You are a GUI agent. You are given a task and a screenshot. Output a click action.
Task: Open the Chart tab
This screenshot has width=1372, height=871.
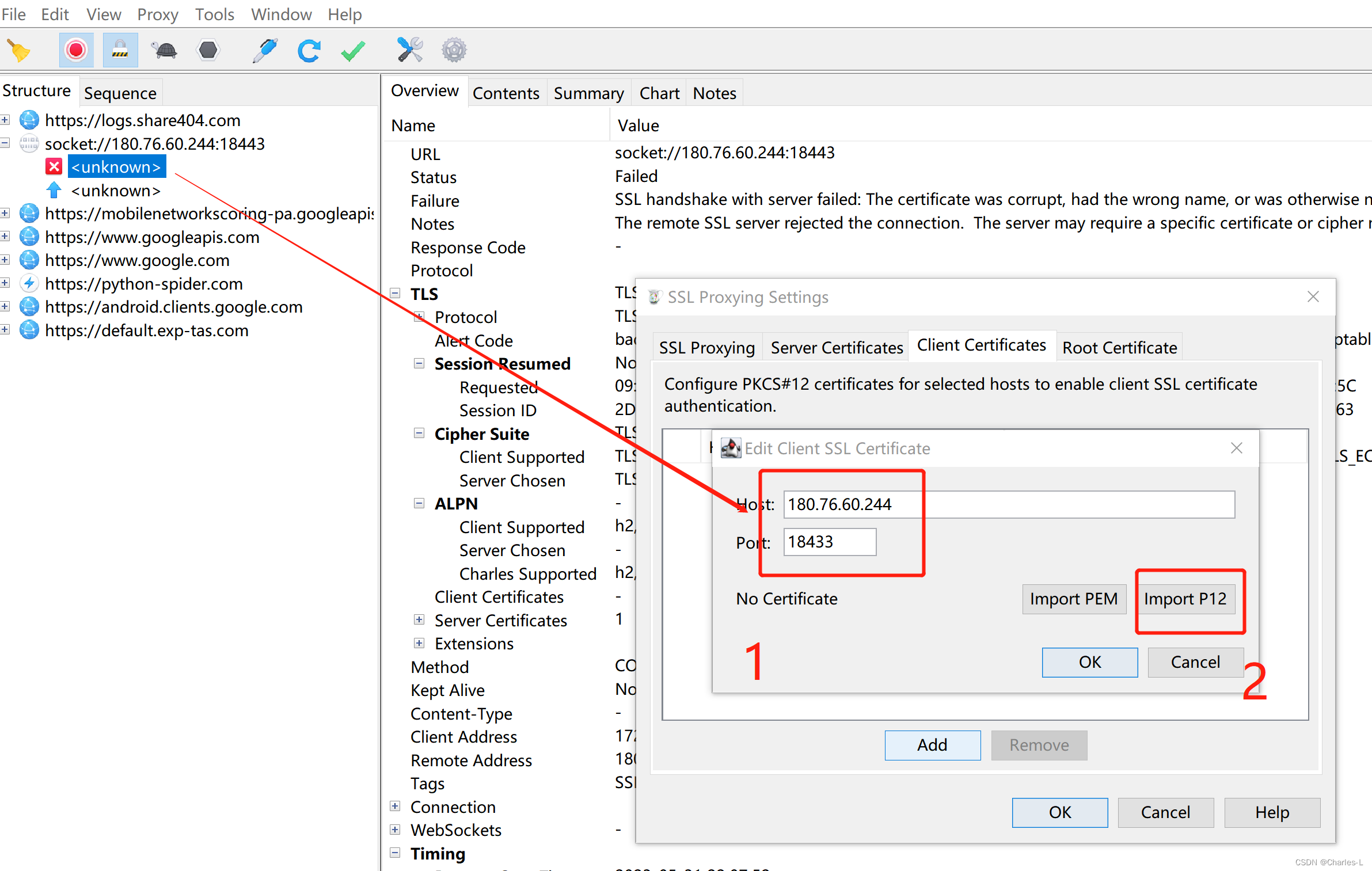click(659, 93)
